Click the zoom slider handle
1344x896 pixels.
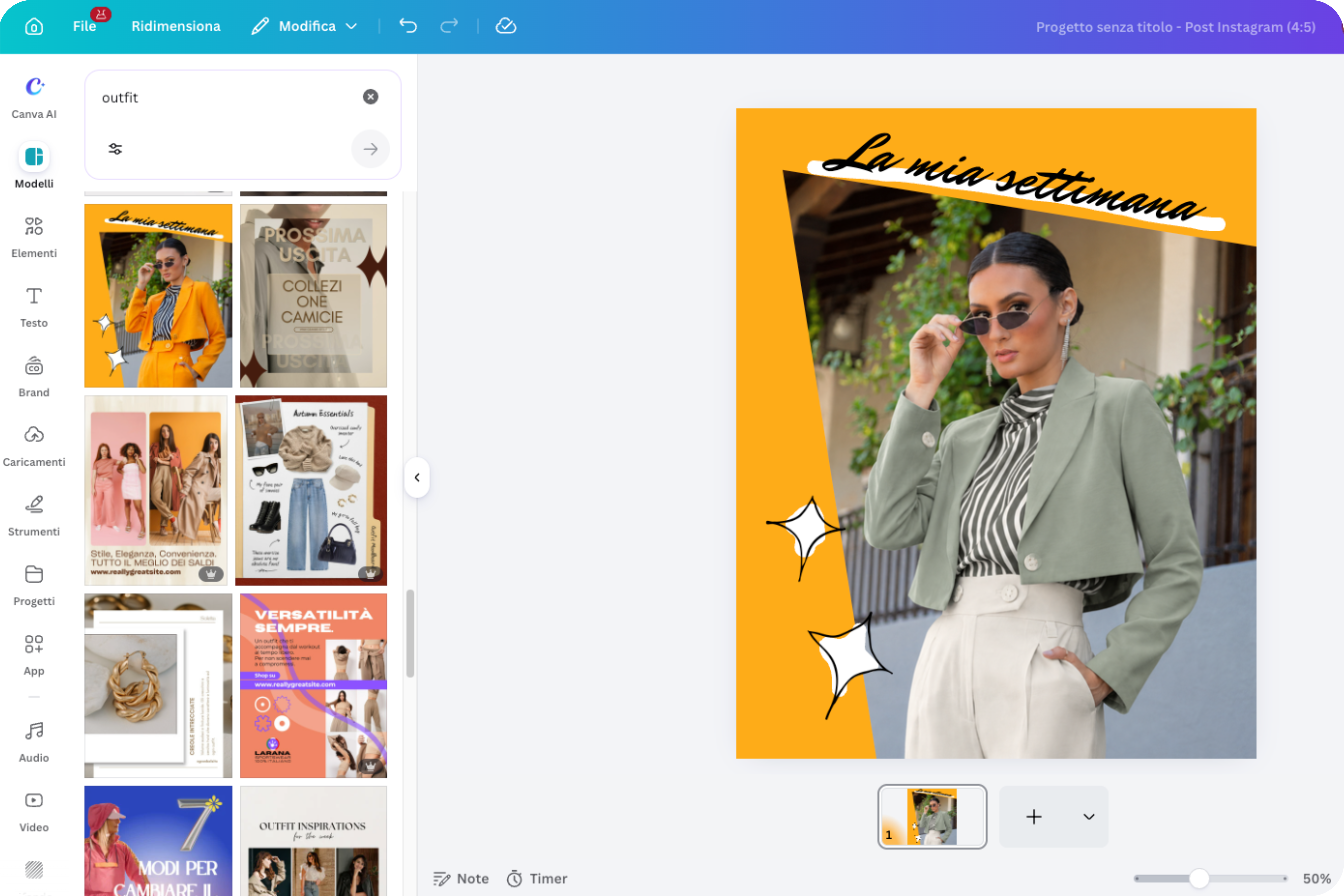(x=1199, y=878)
